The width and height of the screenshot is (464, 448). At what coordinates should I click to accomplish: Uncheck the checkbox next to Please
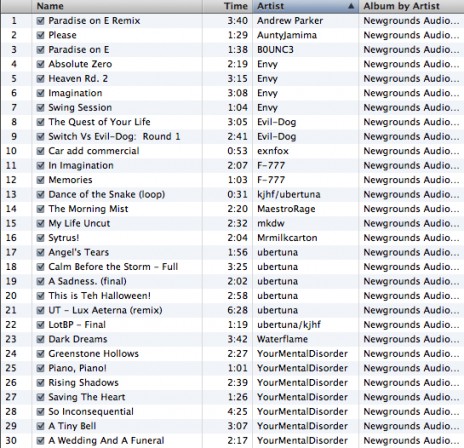40,35
